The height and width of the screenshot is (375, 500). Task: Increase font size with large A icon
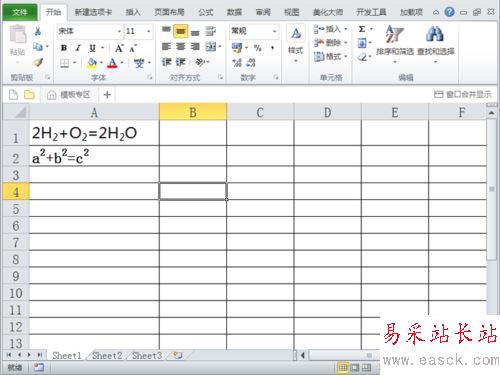(x=119, y=48)
